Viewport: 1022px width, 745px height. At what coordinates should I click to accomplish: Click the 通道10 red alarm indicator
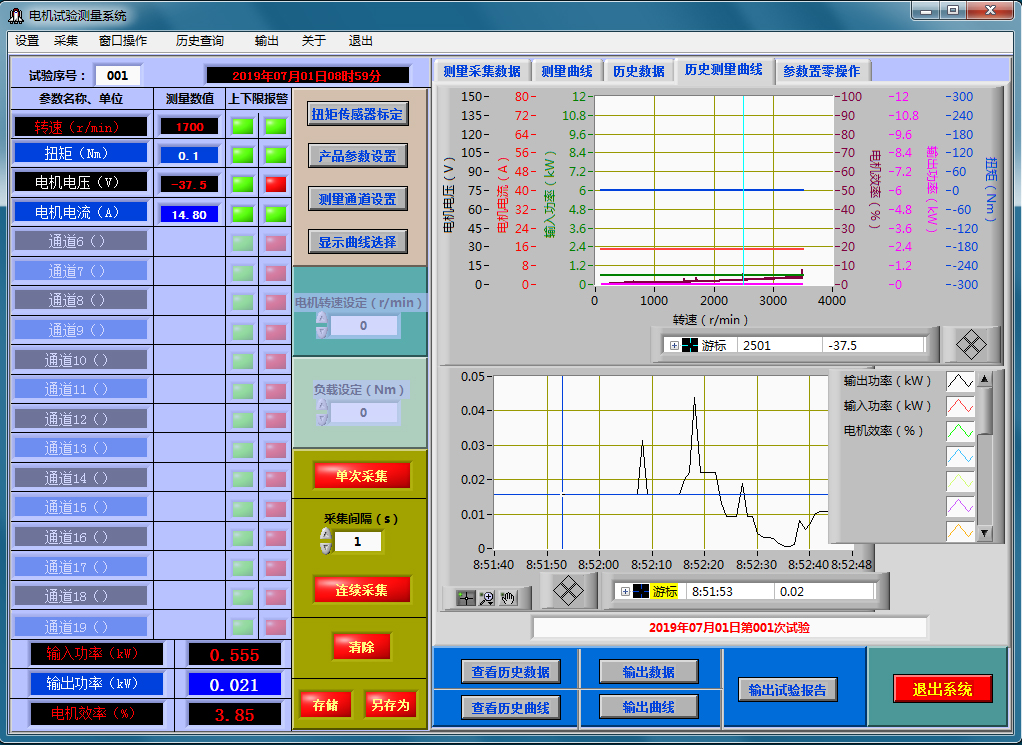tap(275, 361)
